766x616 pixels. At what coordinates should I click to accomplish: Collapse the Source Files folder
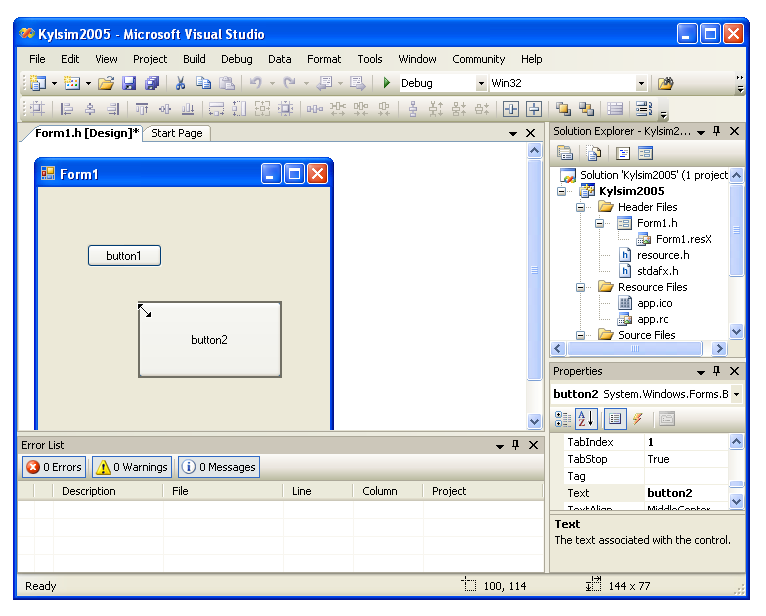point(580,335)
